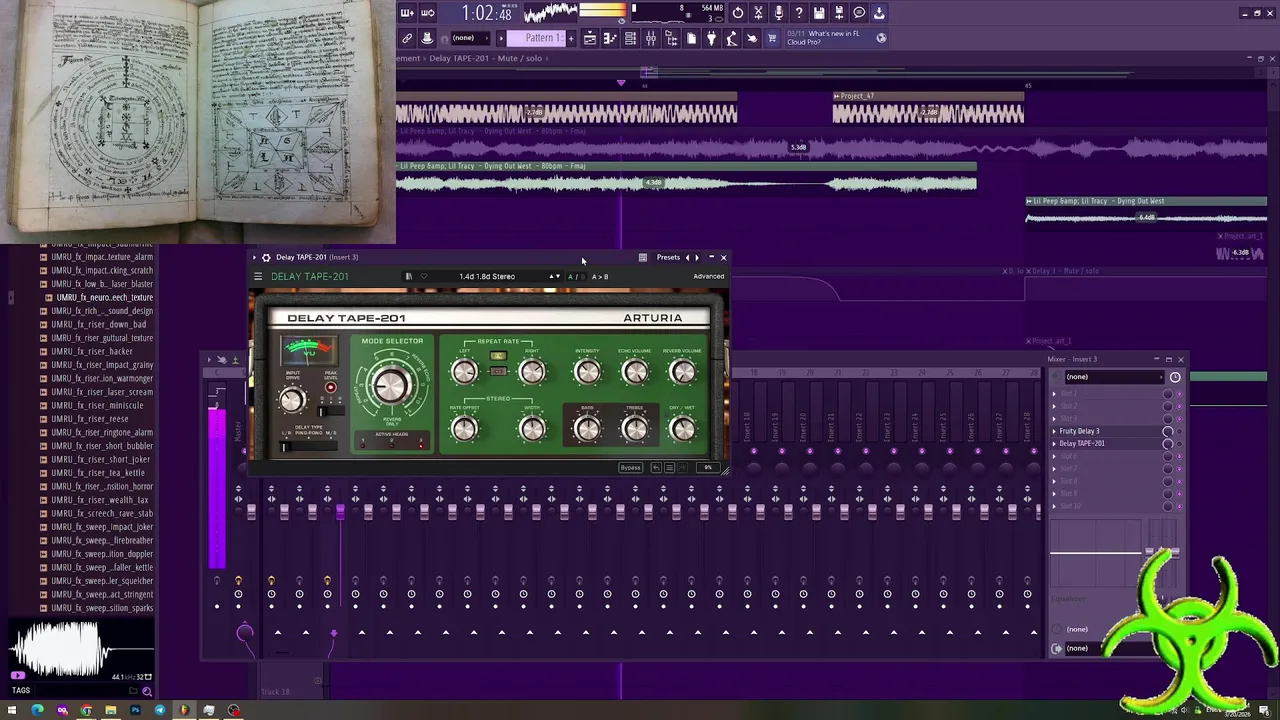The width and height of the screenshot is (1280, 720).
Task: Open the Browser view toolbar icon
Action: pos(671,38)
